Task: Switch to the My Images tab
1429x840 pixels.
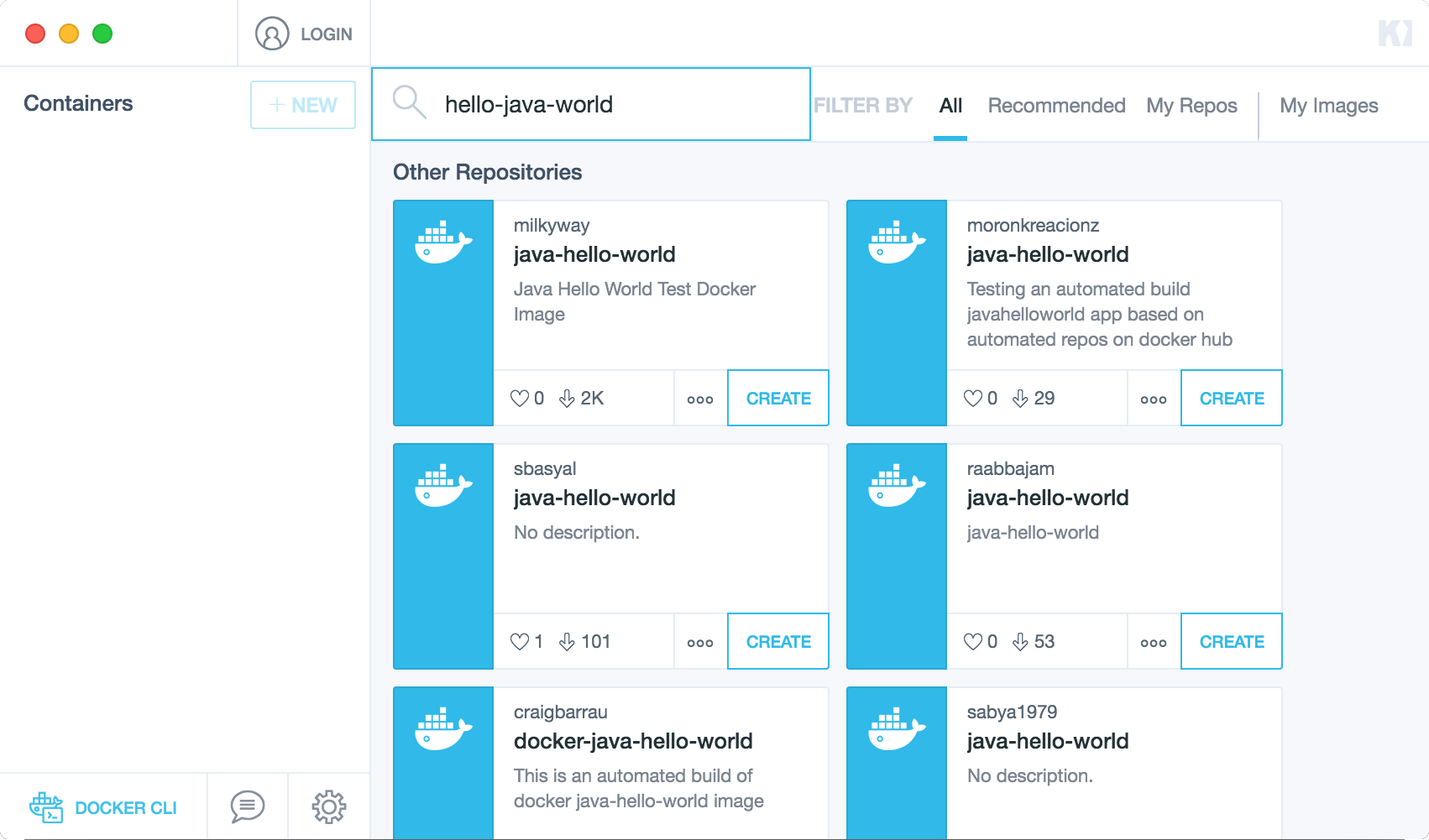Action: point(1328,106)
